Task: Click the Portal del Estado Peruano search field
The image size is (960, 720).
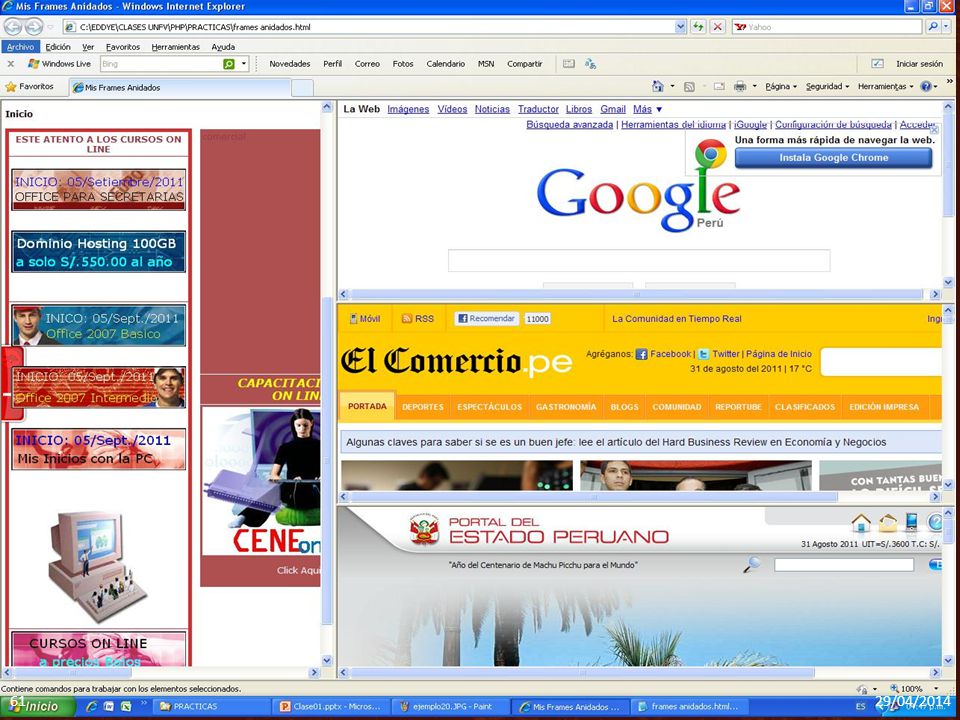Action: (x=844, y=564)
